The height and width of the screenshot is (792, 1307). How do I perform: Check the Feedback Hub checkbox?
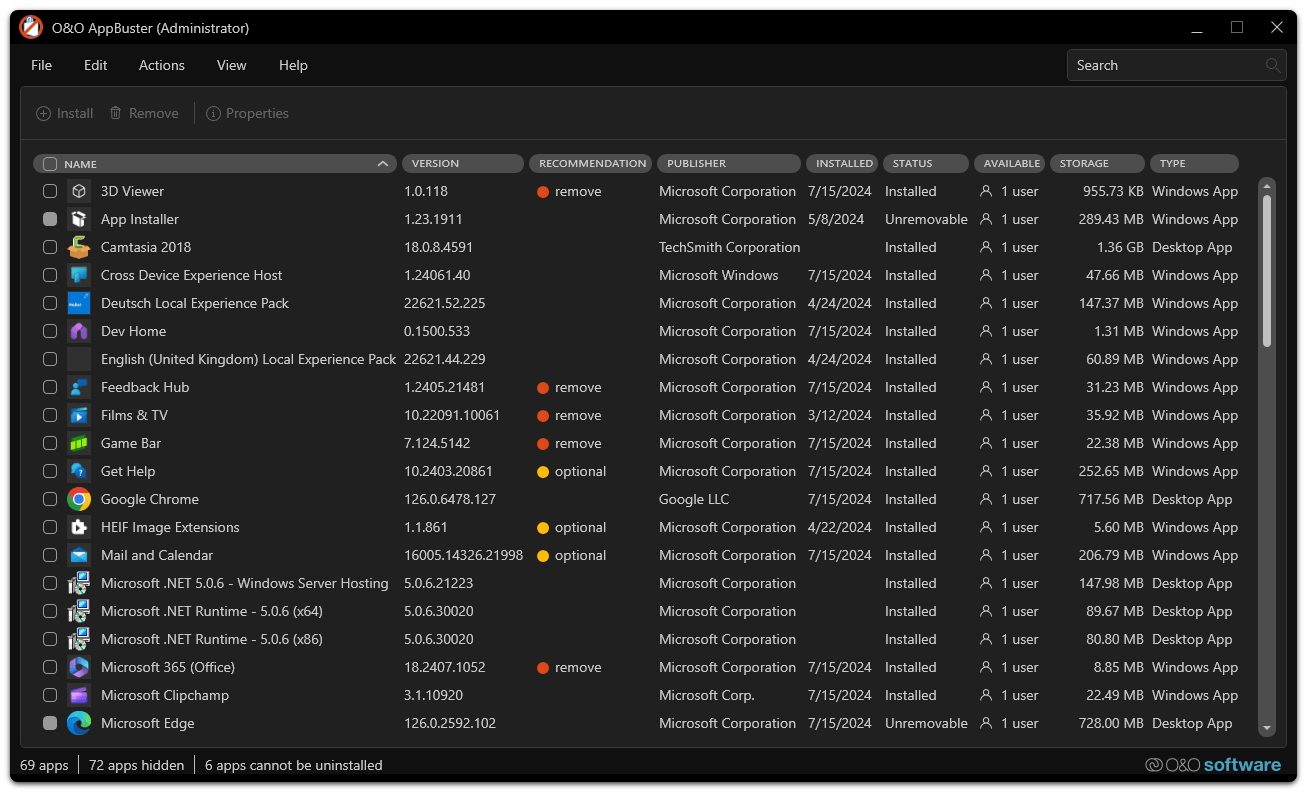point(50,387)
